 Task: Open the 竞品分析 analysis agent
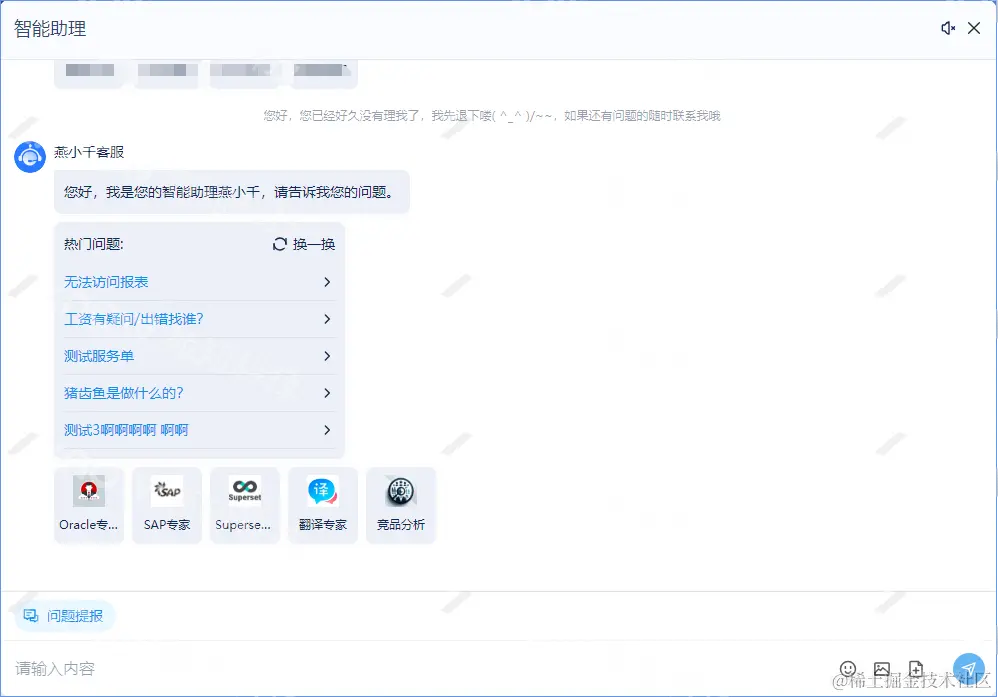[400, 504]
